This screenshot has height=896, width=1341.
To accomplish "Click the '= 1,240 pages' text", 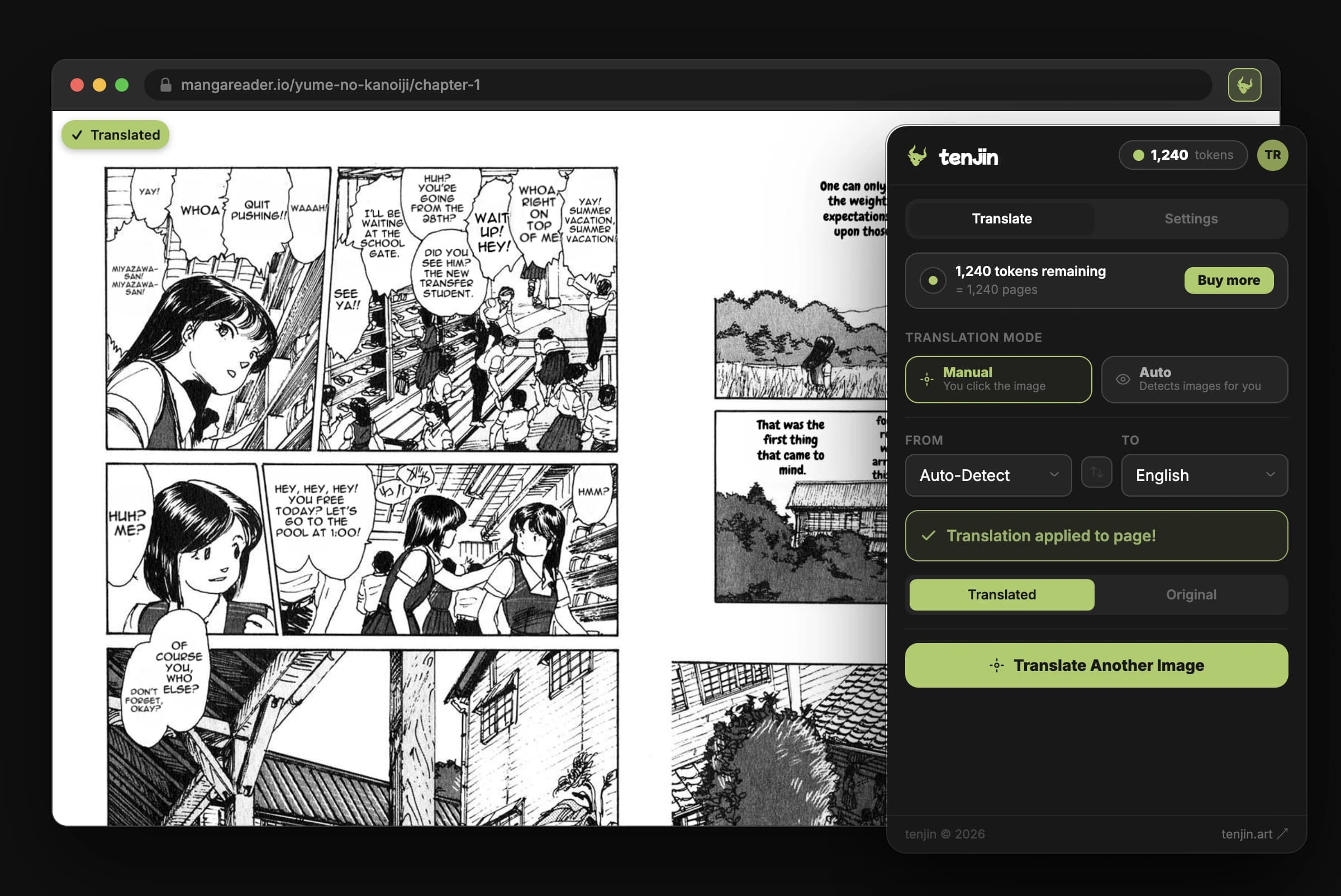I will pyautogui.click(x=996, y=290).
